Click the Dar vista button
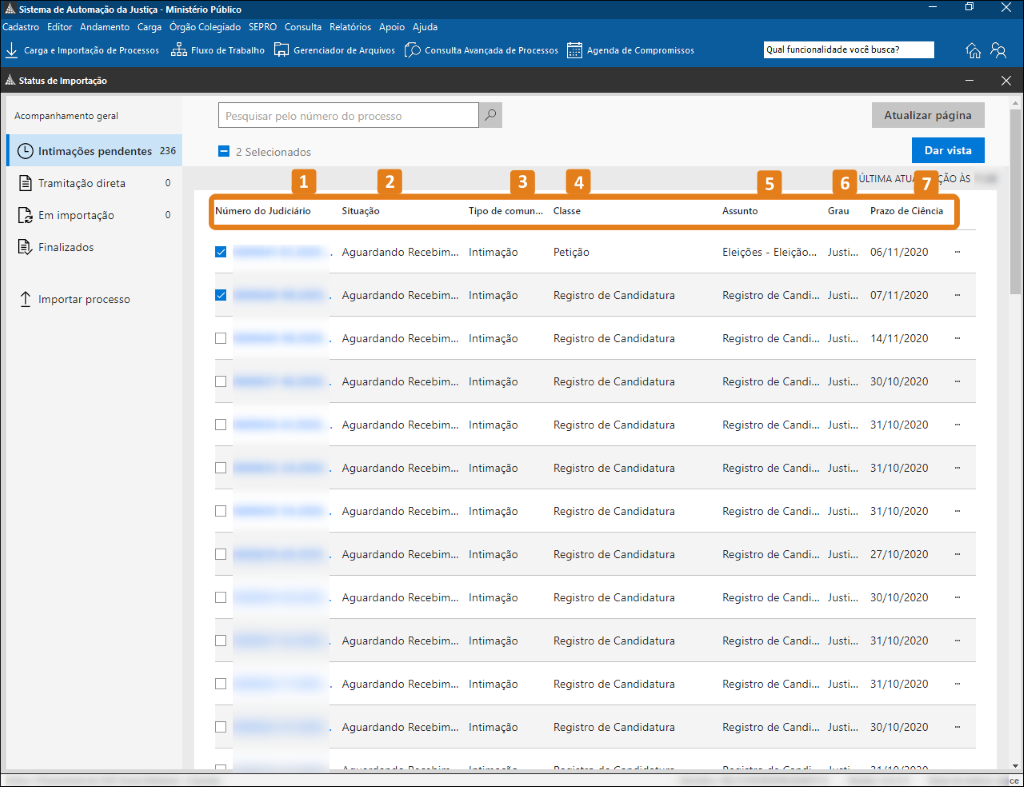 click(x=947, y=150)
